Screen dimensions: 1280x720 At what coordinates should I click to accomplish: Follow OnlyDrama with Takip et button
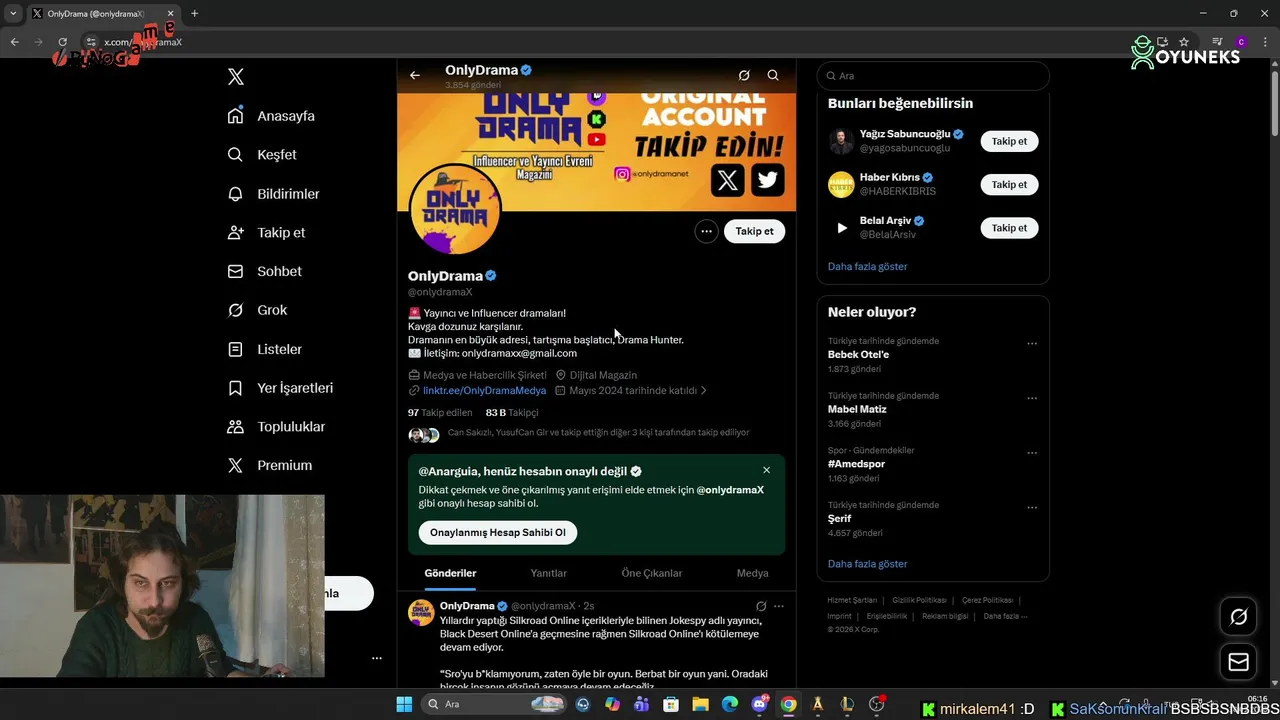tap(754, 231)
